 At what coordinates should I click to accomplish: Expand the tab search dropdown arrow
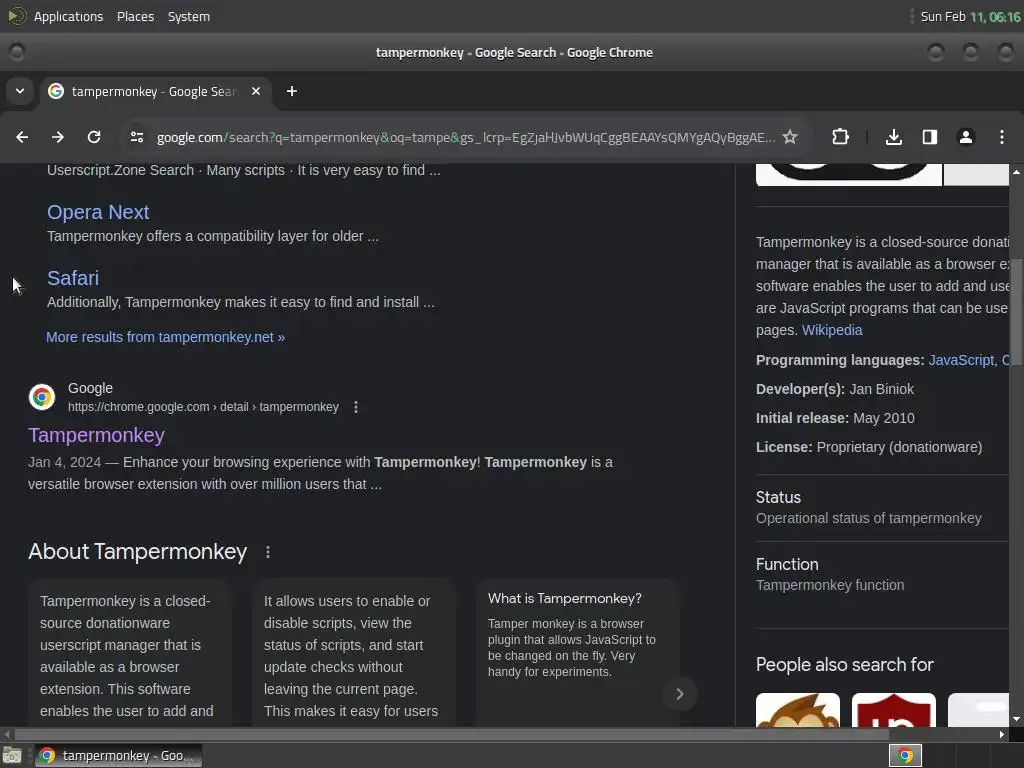(x=20, y=91)
